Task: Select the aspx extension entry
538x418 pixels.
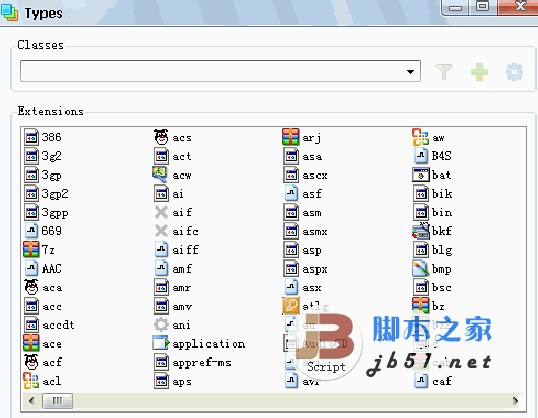Action: click(x=306, y=269)
